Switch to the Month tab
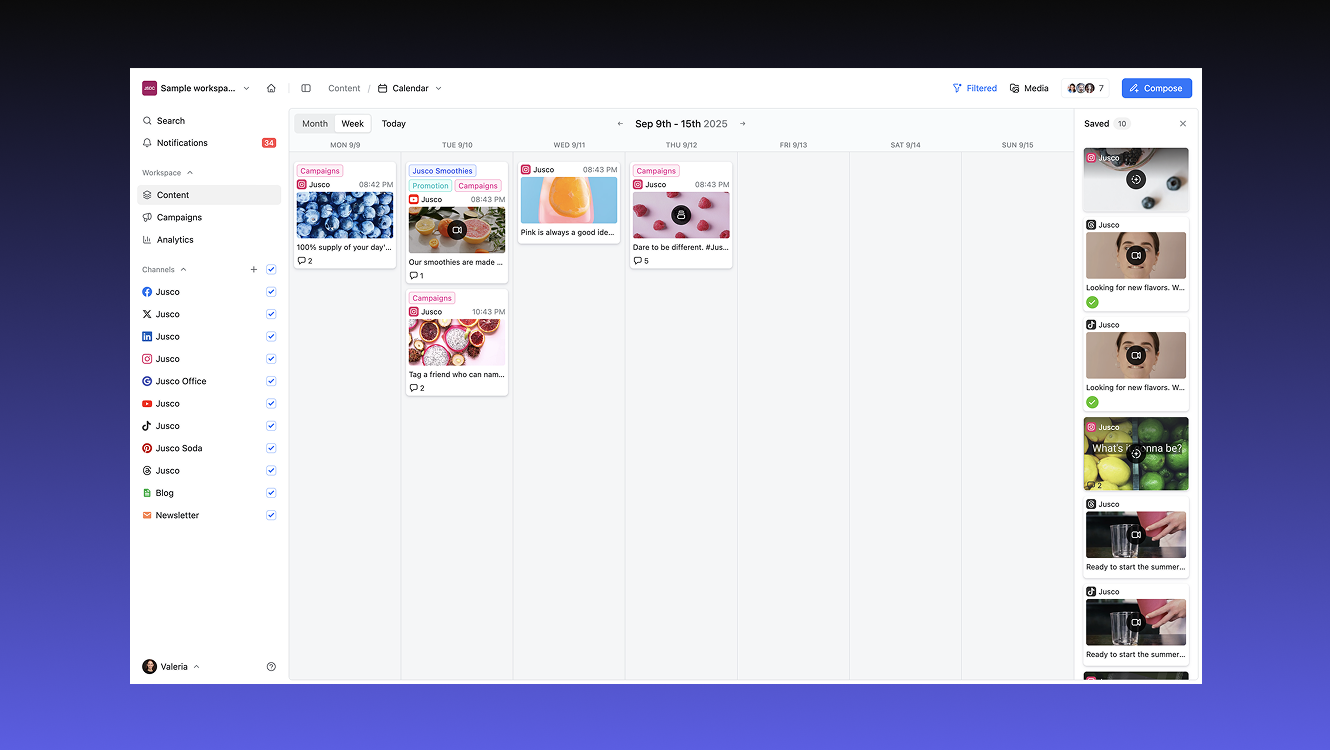 [x=315, y=124]
